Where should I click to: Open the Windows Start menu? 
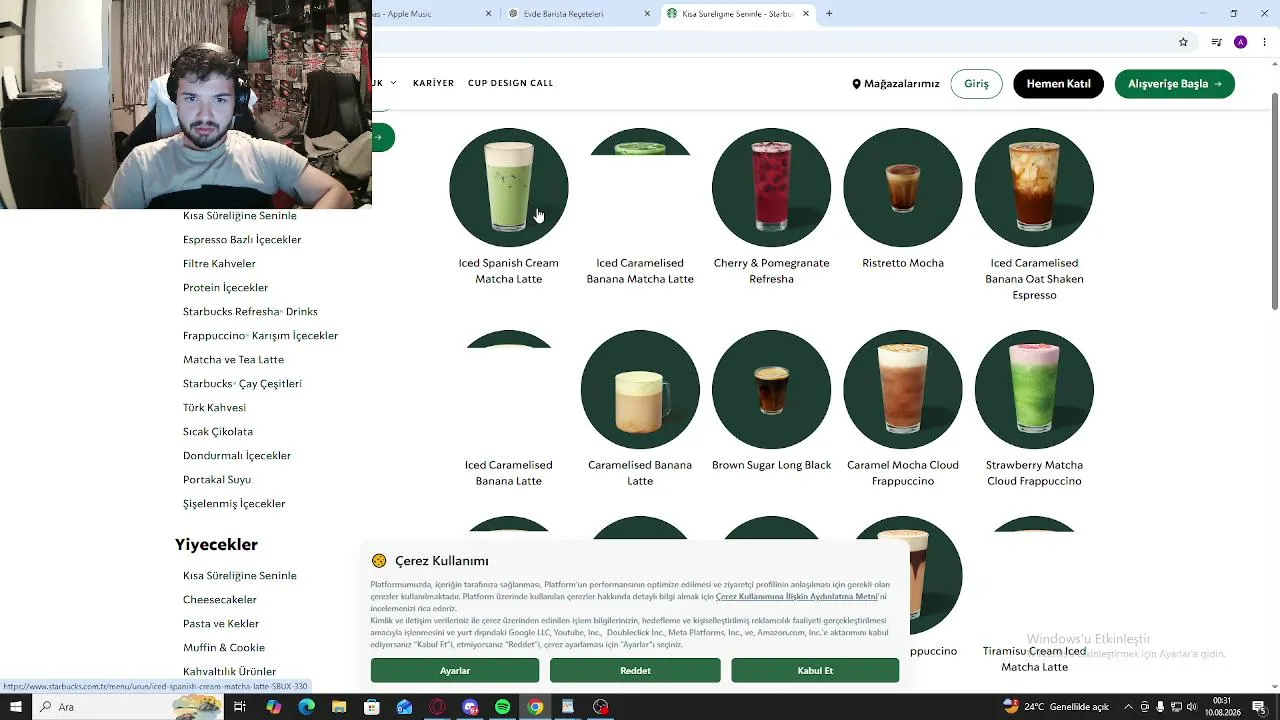[x=16, y=707]
